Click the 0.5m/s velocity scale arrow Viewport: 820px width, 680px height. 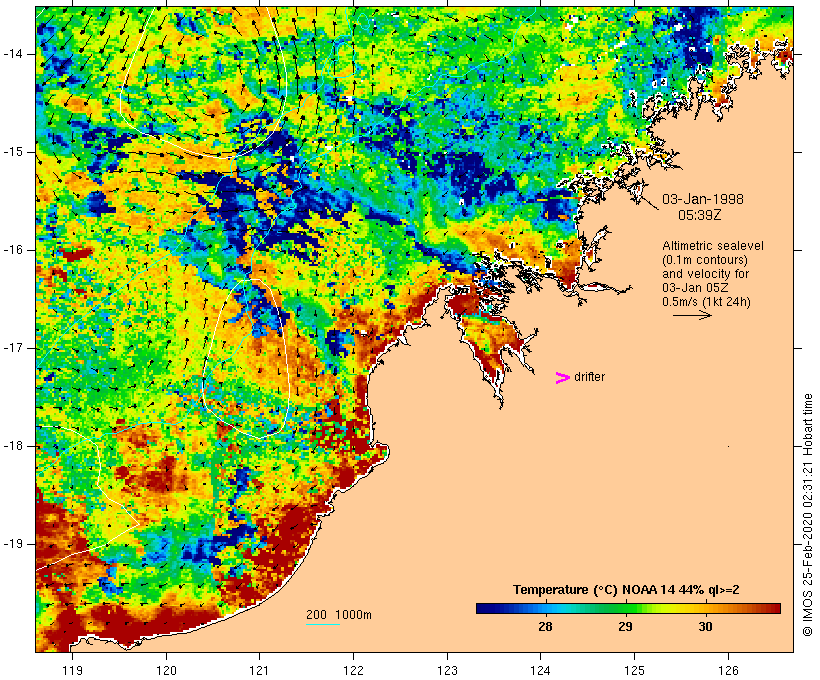coord(692,315)
